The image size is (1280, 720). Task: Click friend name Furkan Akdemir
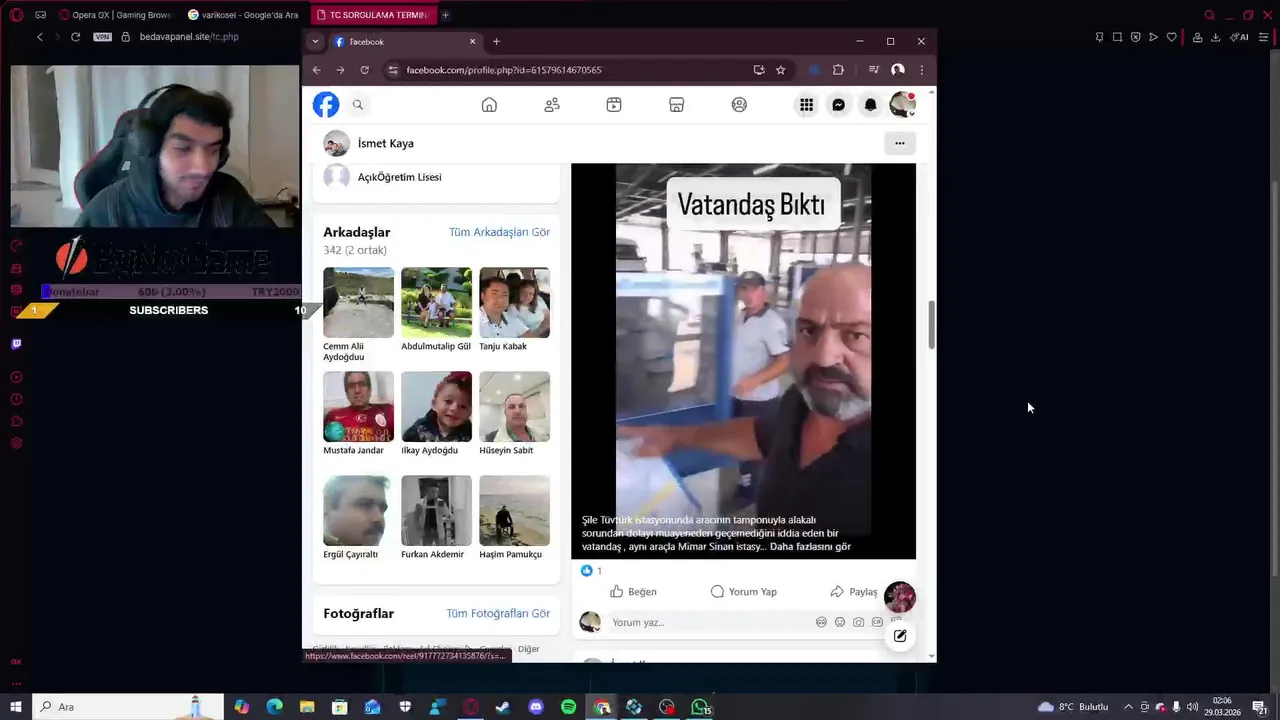tap(432, 554)
